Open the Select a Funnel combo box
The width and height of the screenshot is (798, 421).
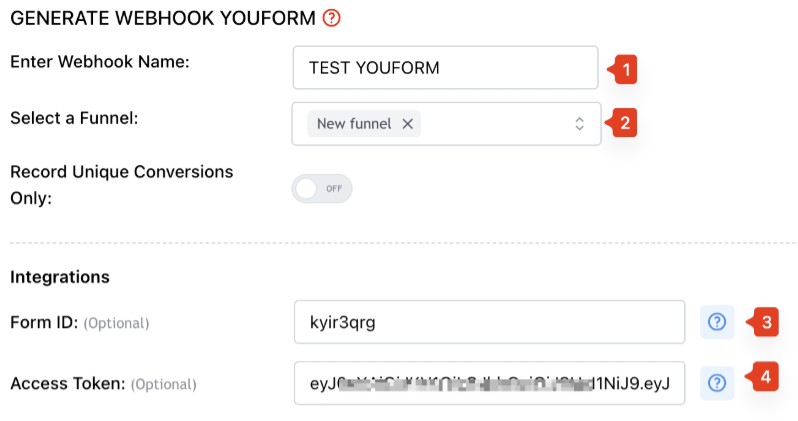coord(446,124)
